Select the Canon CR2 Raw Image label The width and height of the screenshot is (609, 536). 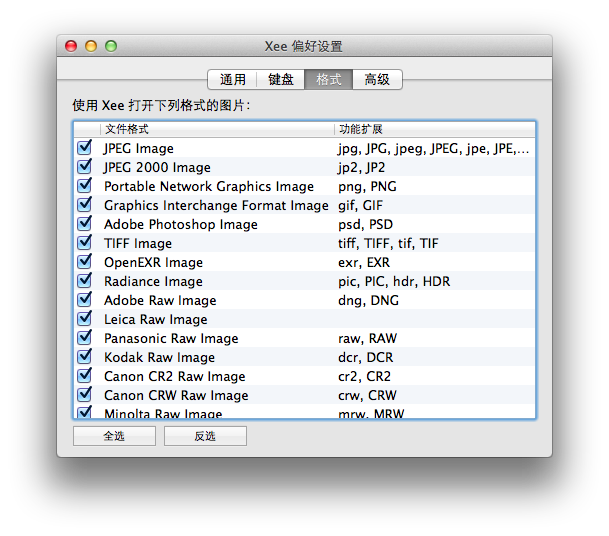pos(175,377)
